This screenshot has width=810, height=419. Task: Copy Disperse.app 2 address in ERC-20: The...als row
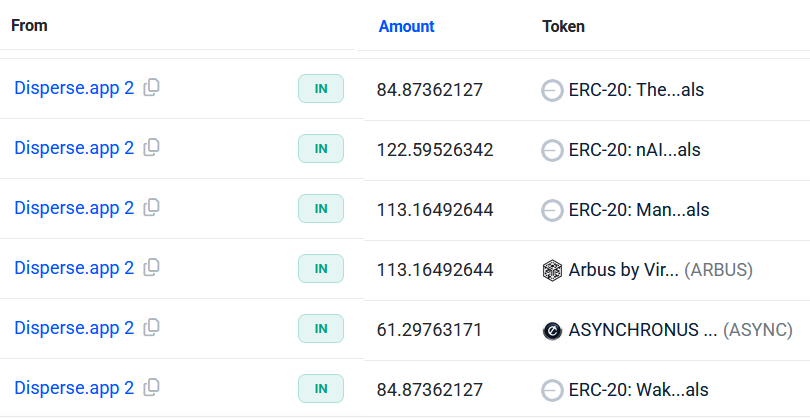(x=151, y=87)
